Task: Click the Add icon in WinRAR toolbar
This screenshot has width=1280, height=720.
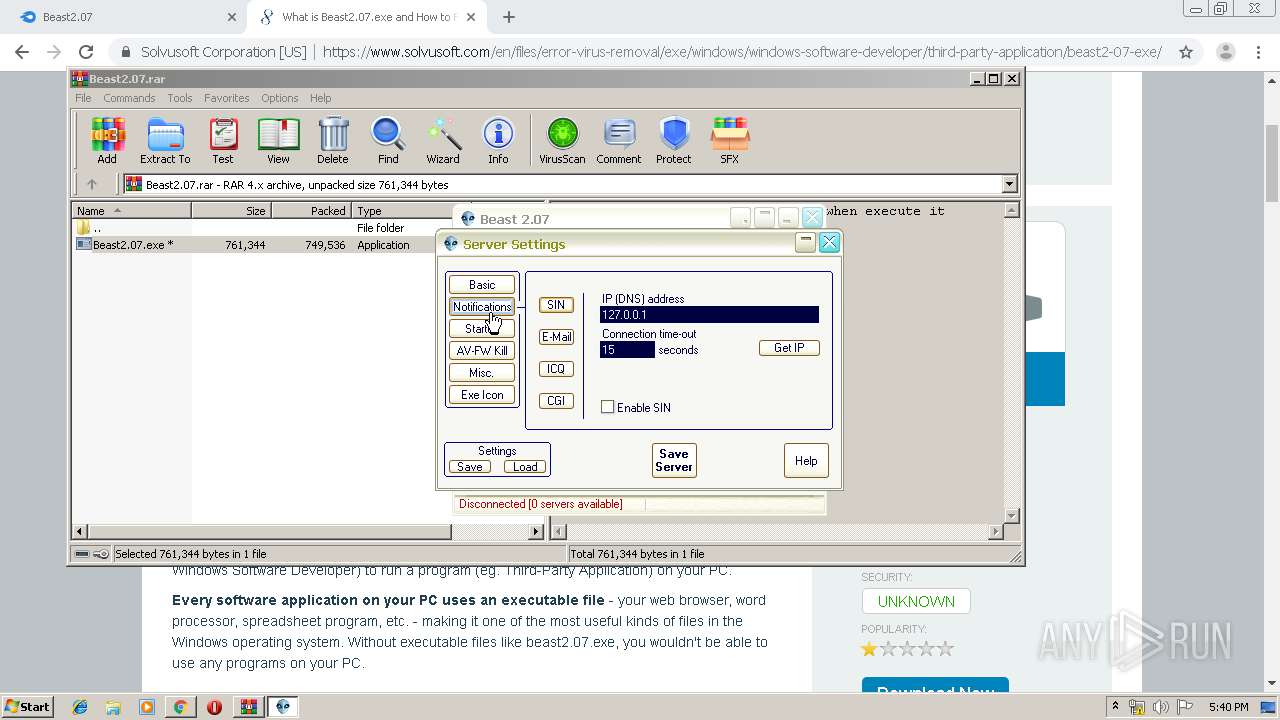Action: click(107, 140)
